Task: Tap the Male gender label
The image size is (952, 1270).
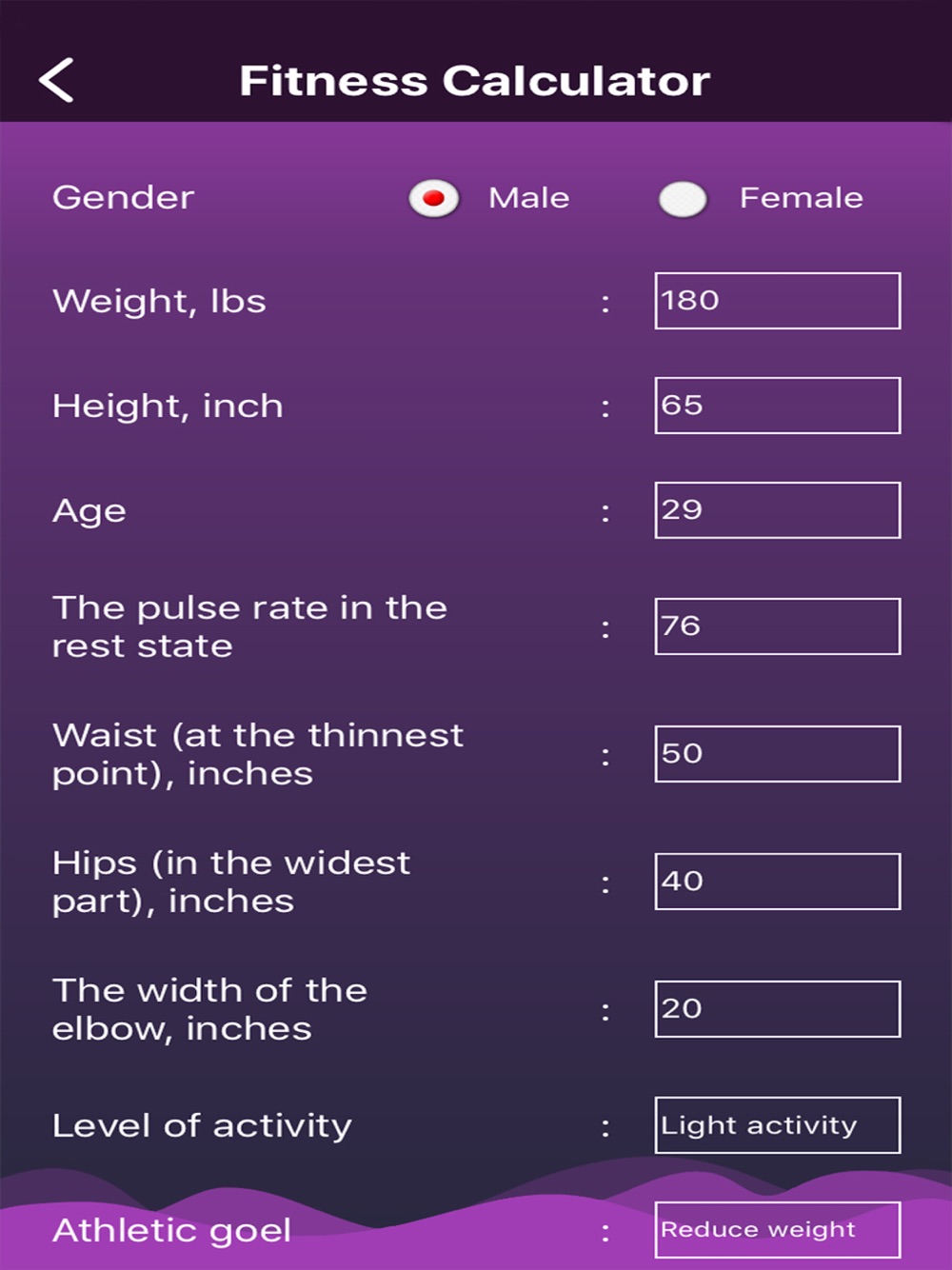Action: click(x=529, y=198)
